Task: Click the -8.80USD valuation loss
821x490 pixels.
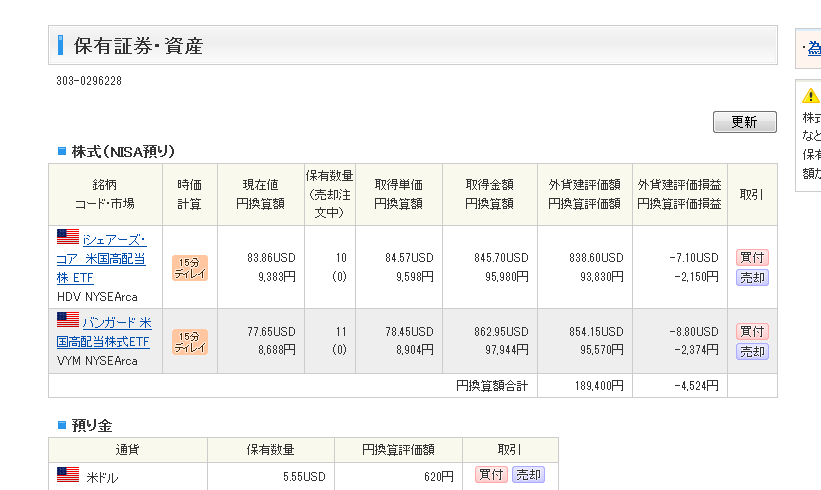Action: [694, 331]
